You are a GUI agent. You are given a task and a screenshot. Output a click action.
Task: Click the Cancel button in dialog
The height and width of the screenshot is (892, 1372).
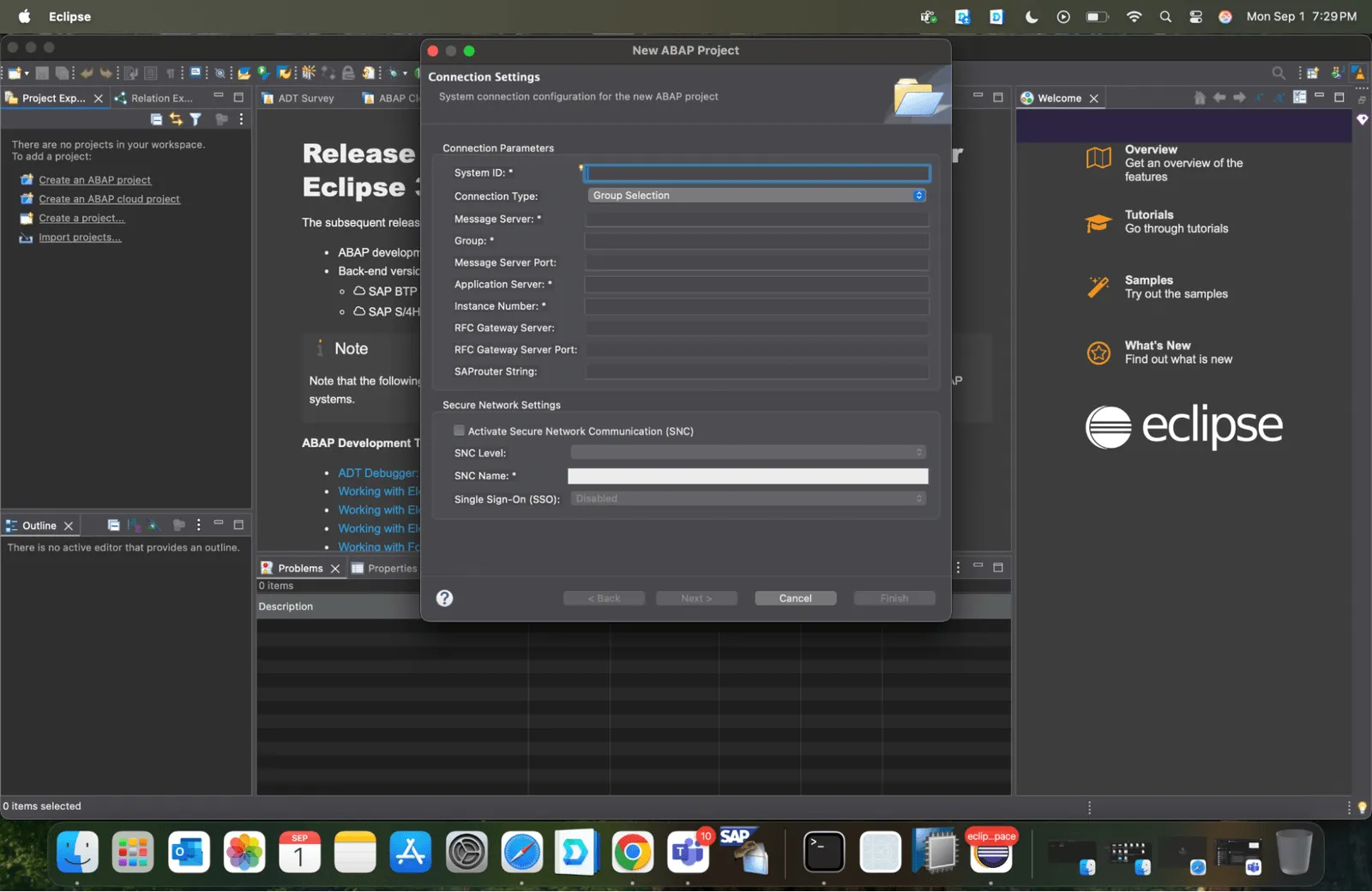coord(795,599)
